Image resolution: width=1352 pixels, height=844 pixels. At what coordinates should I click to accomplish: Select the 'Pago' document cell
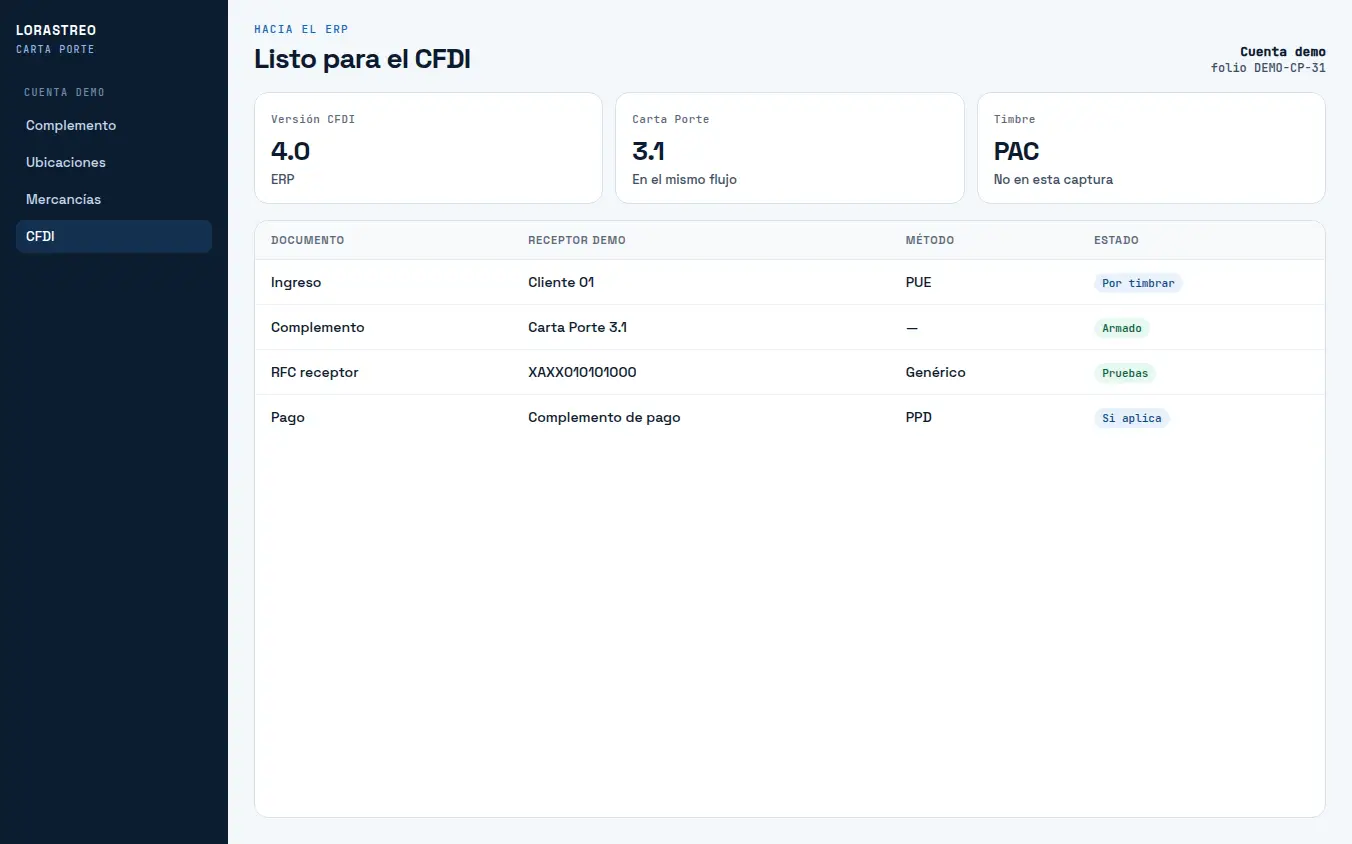pos(288,418)
